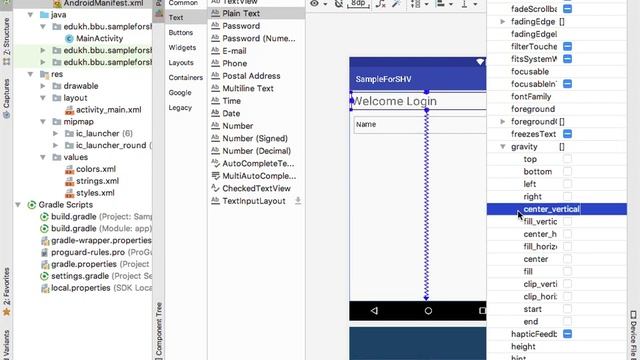Image resolution: width=640 pixels, height=360 pixels.
Task: Check the gravity 'center' checkbox
Action: 567,259
